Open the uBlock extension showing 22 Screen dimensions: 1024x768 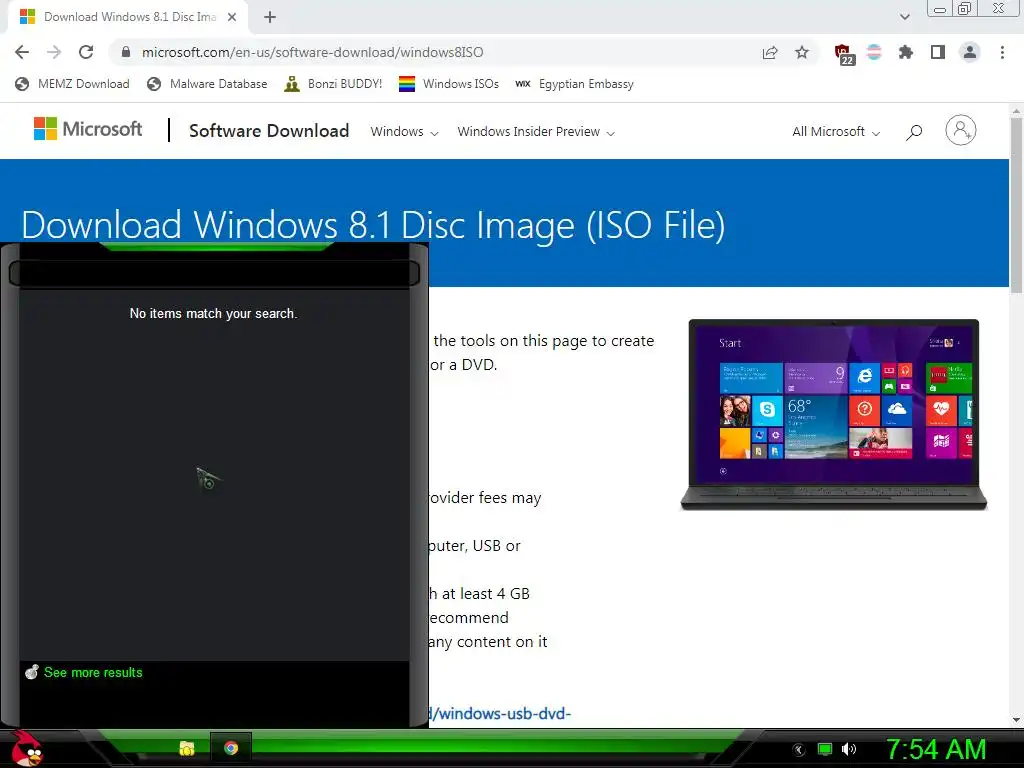[x=843, y=54]
